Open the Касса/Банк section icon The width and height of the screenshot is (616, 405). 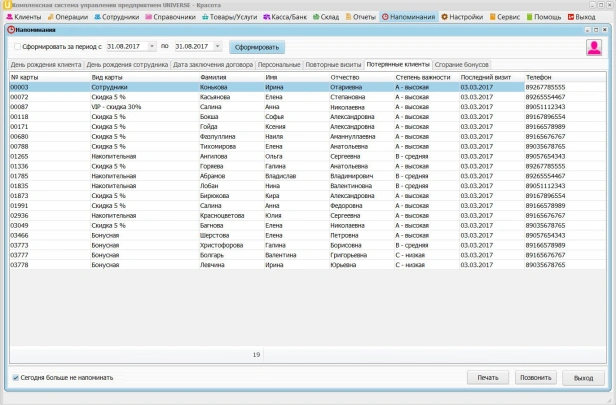tap(266, 17)
